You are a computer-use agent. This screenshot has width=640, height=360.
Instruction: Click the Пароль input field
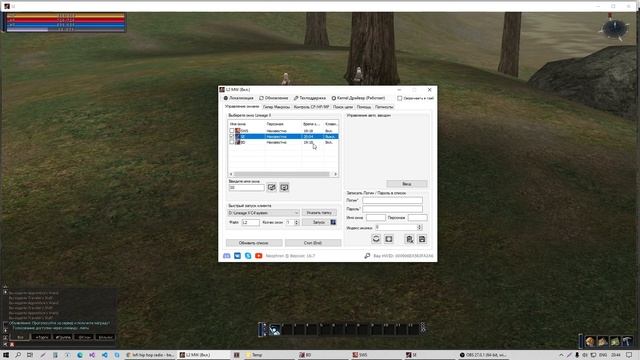coord(393,209)
